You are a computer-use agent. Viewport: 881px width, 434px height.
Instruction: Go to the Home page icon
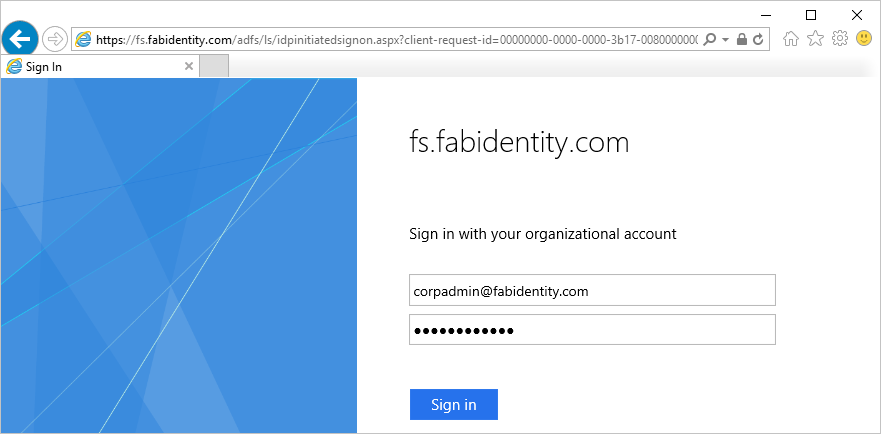pos(791,39)
